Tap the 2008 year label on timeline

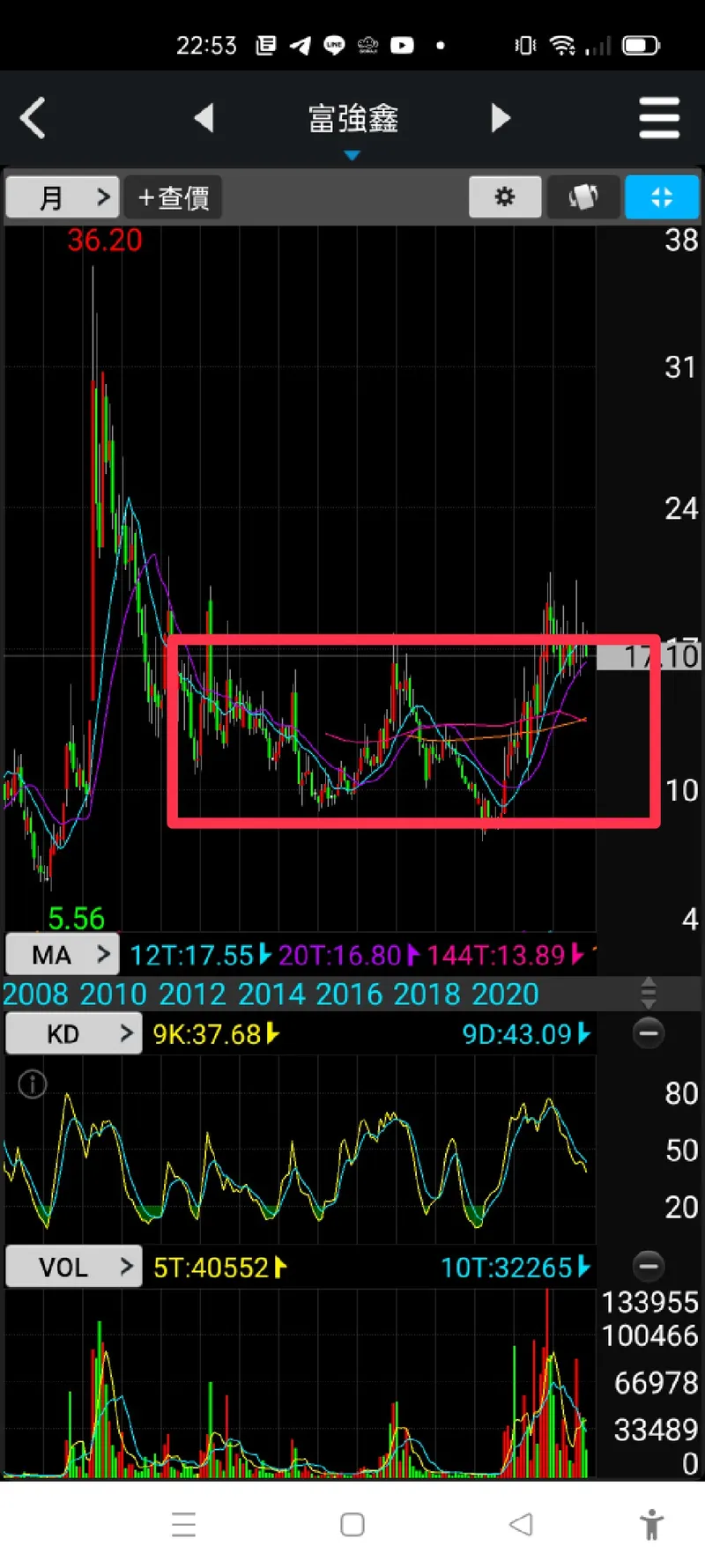pos(35,994)
